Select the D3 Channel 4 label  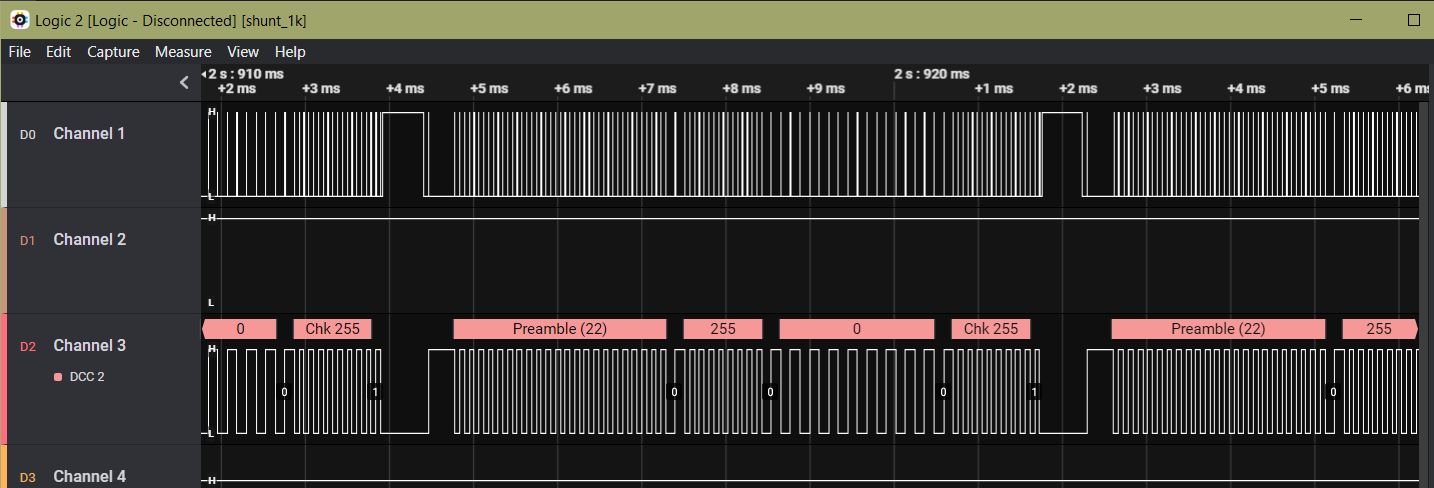pyautogui.click(x=89, y=476)
